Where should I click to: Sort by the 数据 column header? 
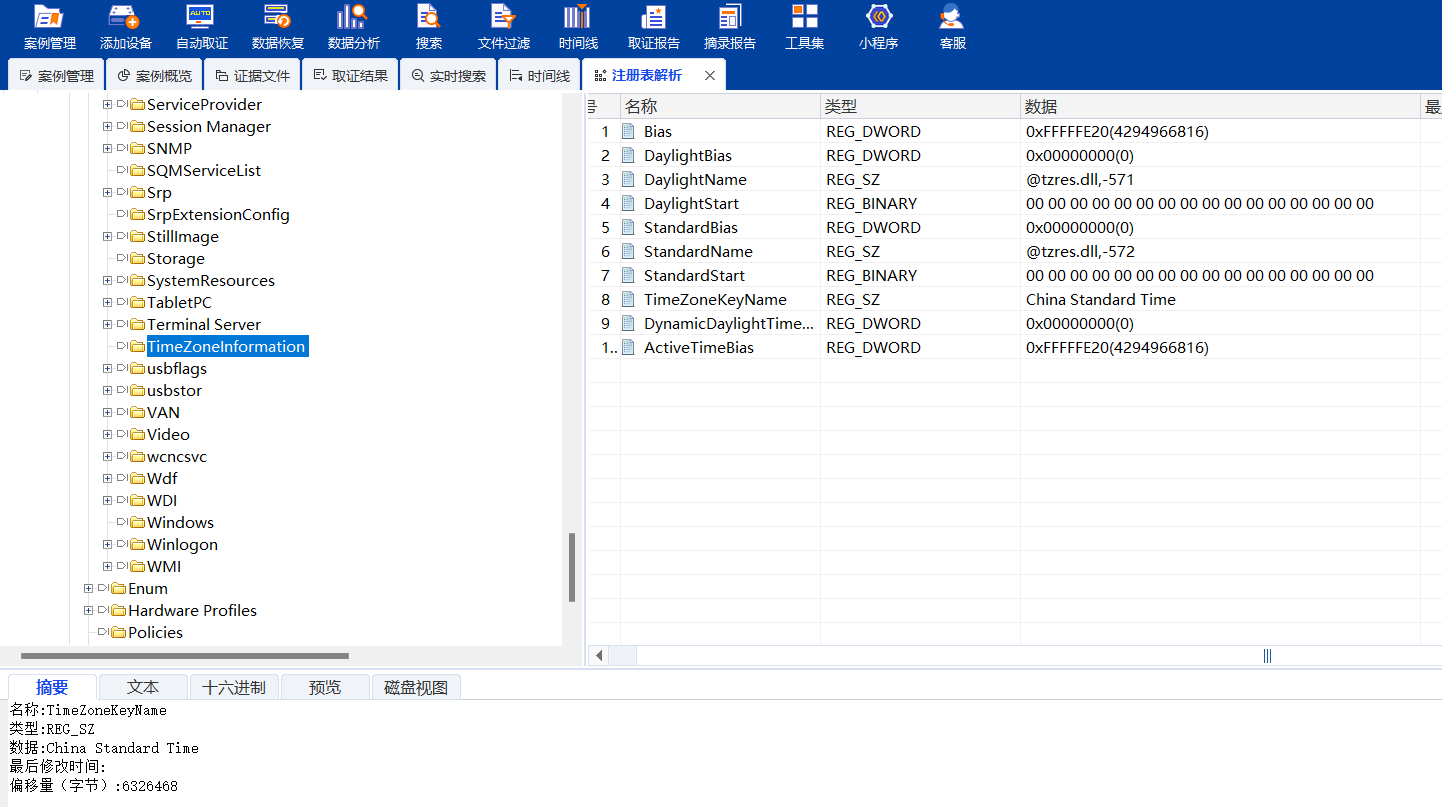(1220, 107)
